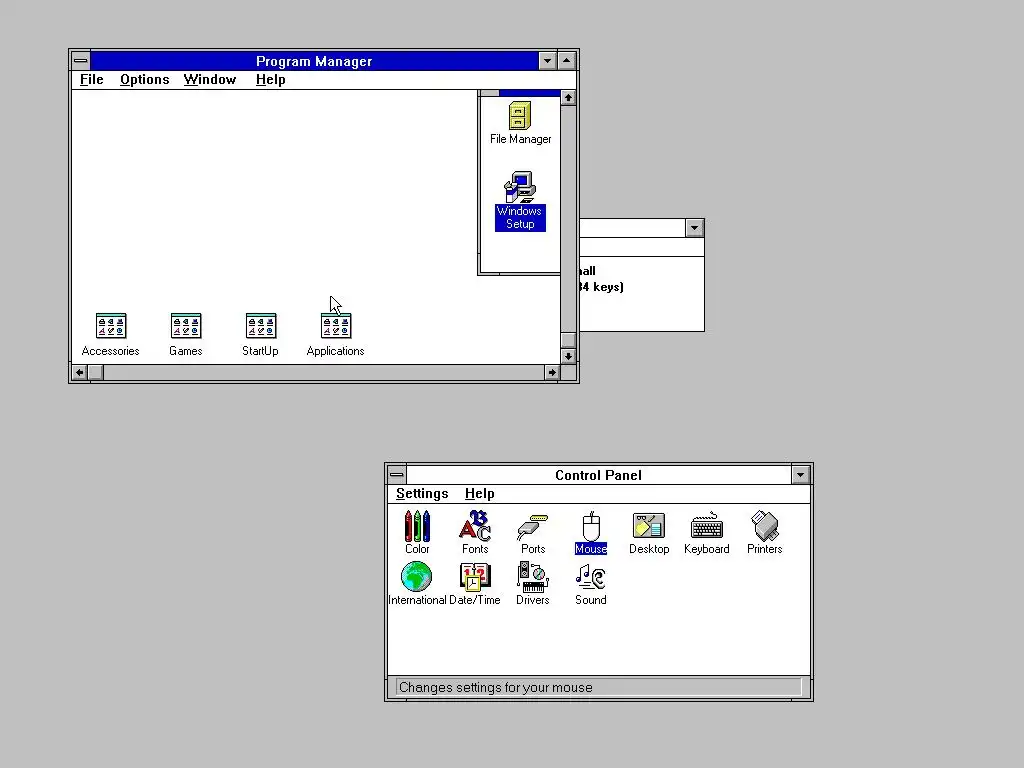The image size is (1024, 768).
Task: Open Printers in Control Panel
Action: tap(765, 533)
